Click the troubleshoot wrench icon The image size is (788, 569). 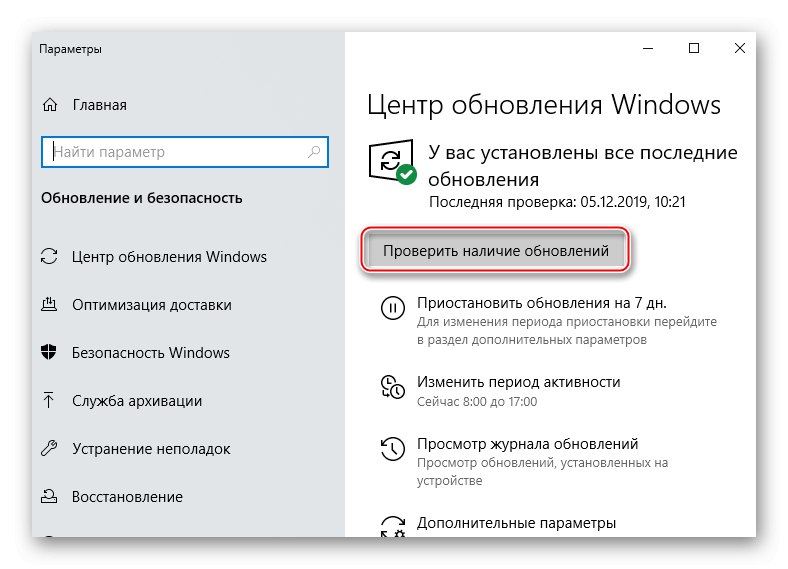tap(49, 449)
